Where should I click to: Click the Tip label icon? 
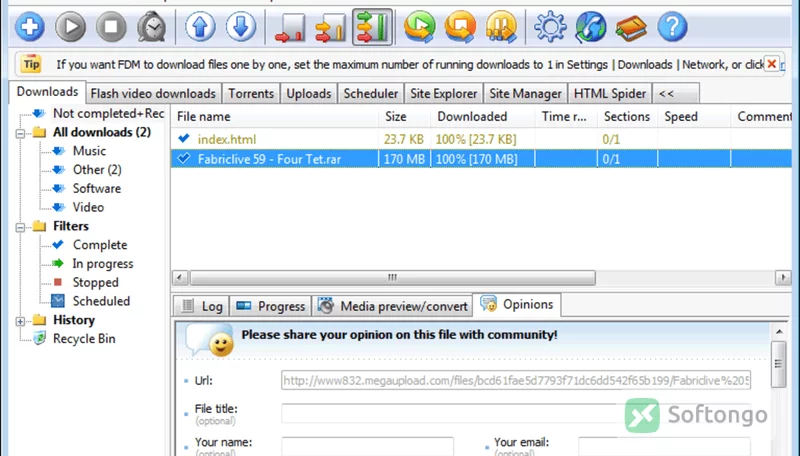coord(31,64)
